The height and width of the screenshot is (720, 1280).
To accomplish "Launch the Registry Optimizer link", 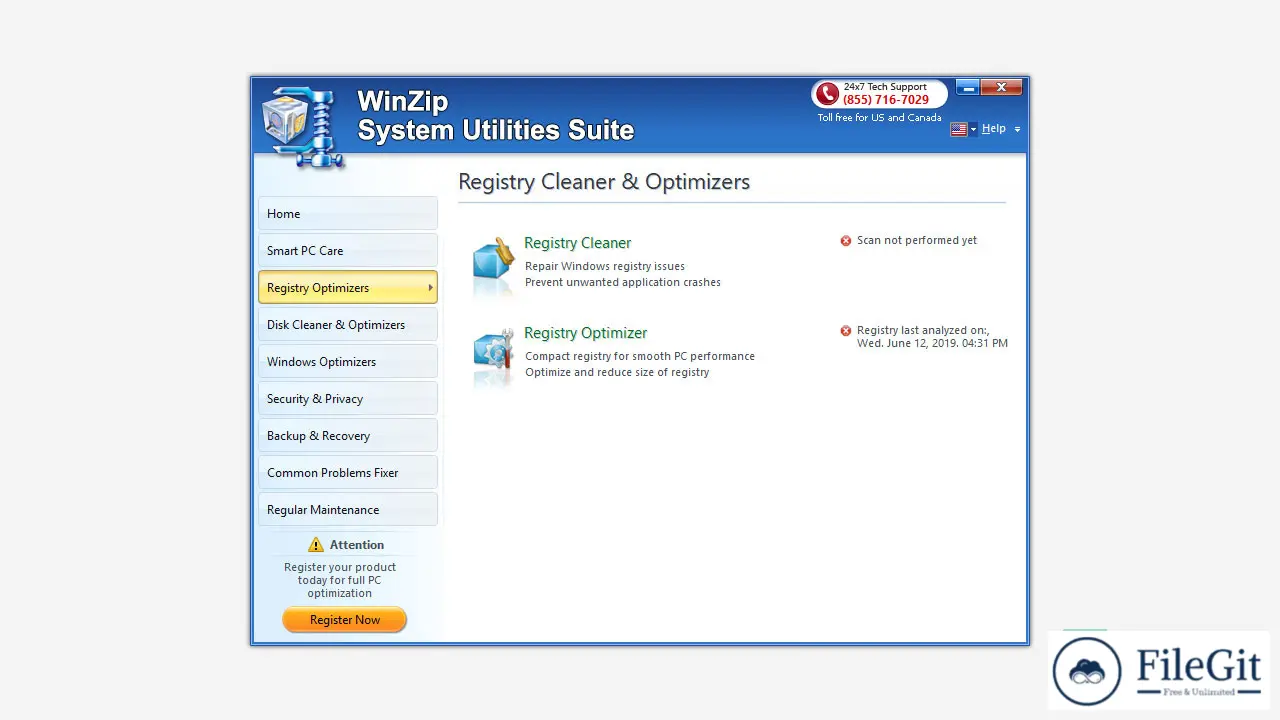I will (x=585, y=333).
